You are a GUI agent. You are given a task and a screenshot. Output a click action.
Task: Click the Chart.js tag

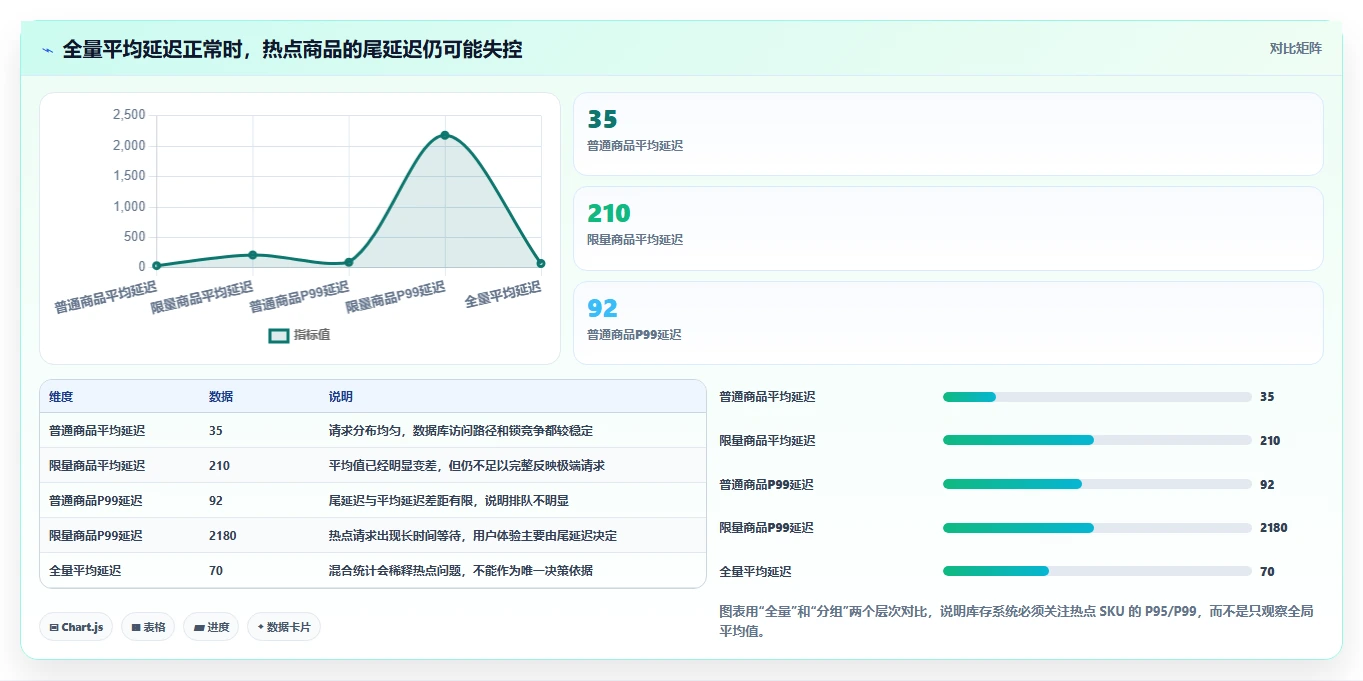(x=76, y=627)
